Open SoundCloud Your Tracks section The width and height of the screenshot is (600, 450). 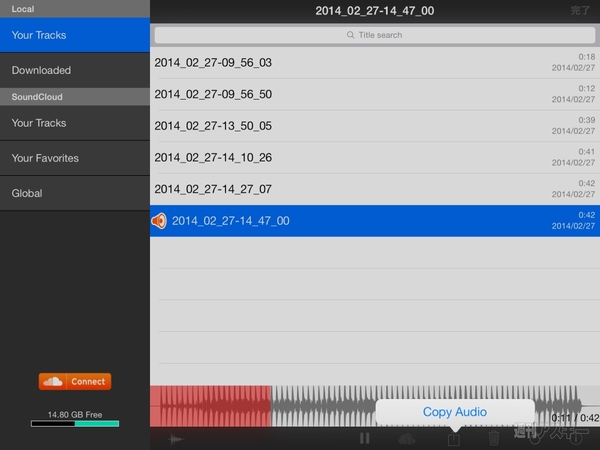pyautogui.click(x=75, y=123)
